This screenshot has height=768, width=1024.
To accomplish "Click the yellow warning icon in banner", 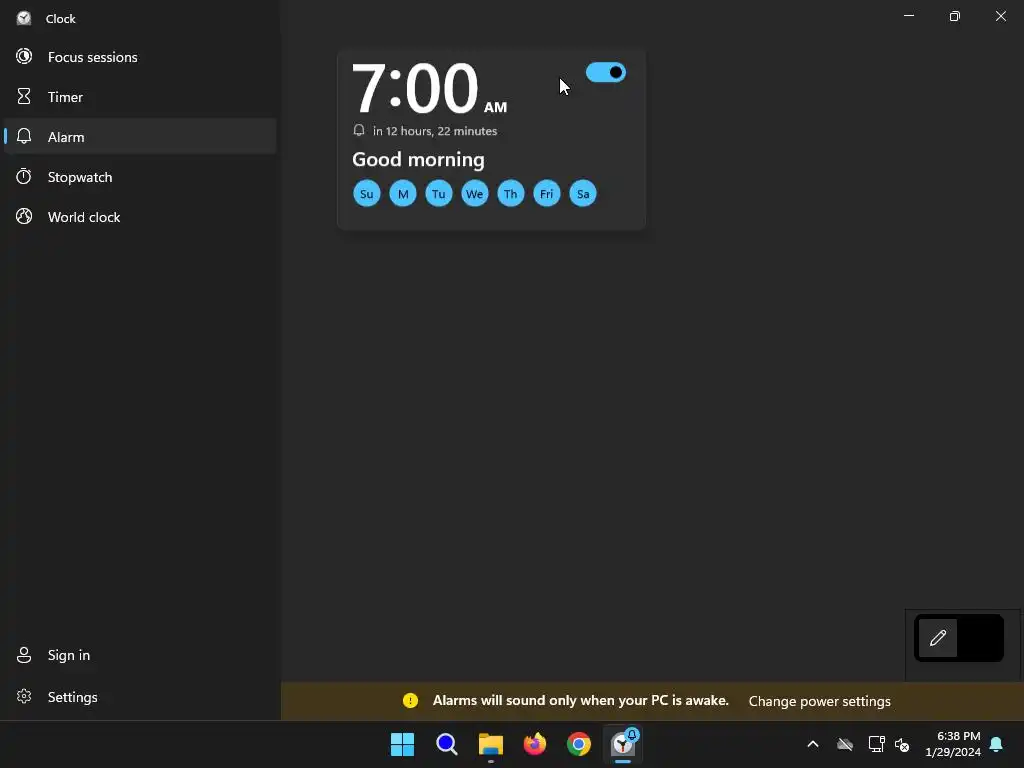I will coord(410,701).
